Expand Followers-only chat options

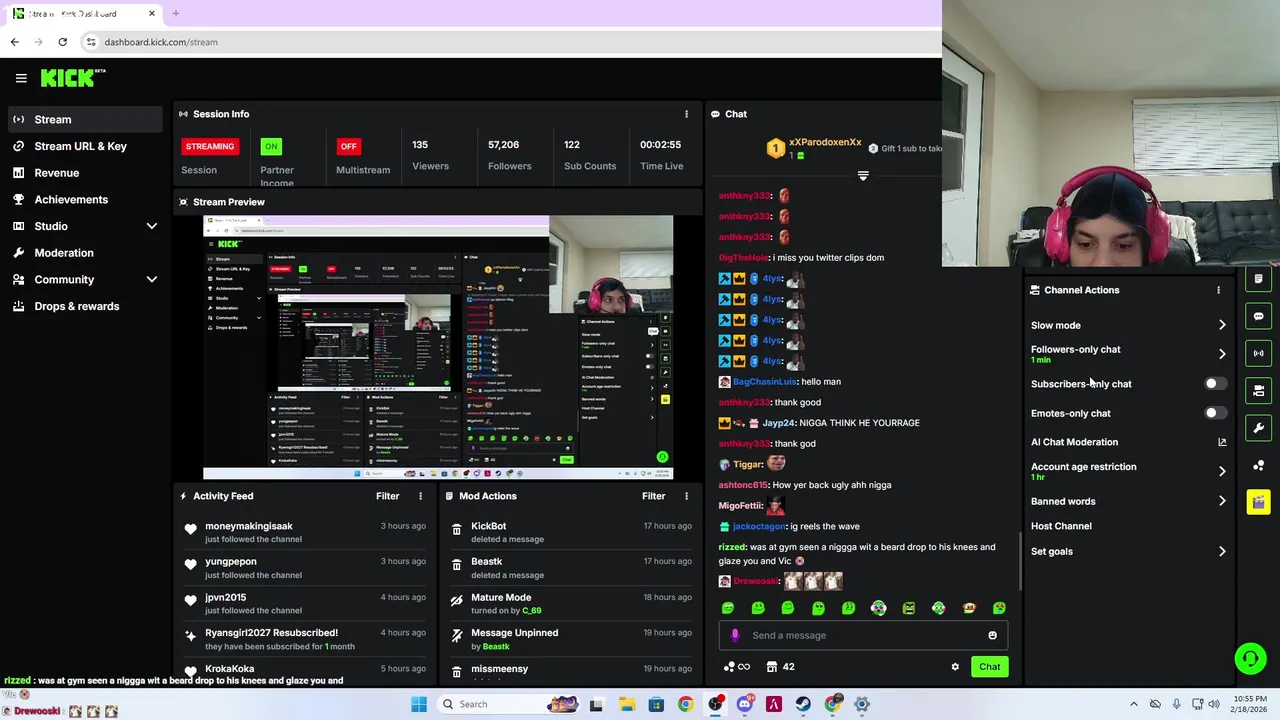(x=1222, y=354)
